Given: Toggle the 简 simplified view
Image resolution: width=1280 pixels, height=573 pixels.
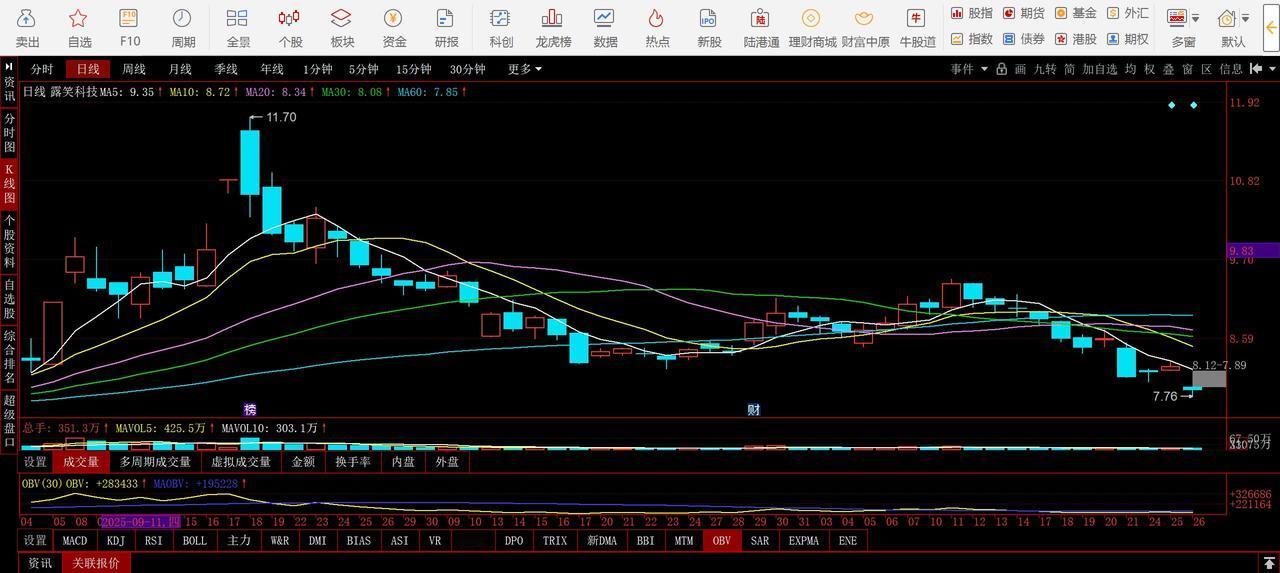Looking at the screenshot, I should click(x=1069, y=69).
